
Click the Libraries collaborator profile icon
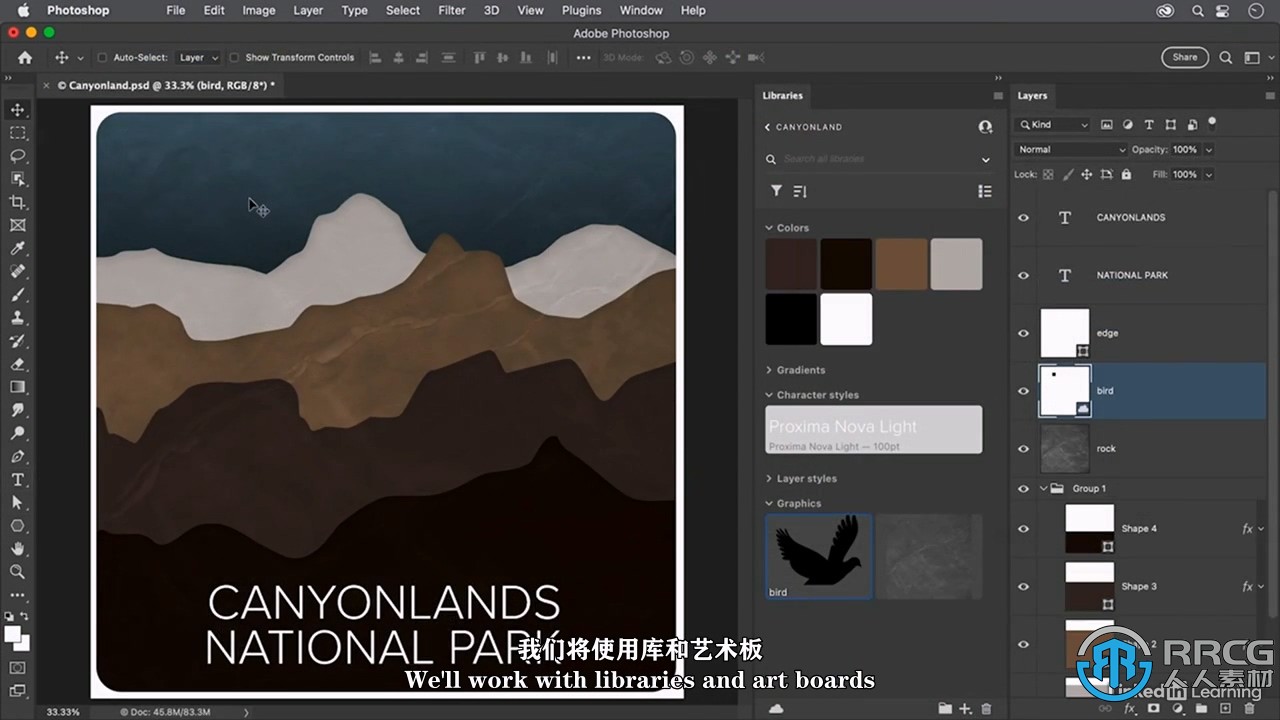[985, 127]
